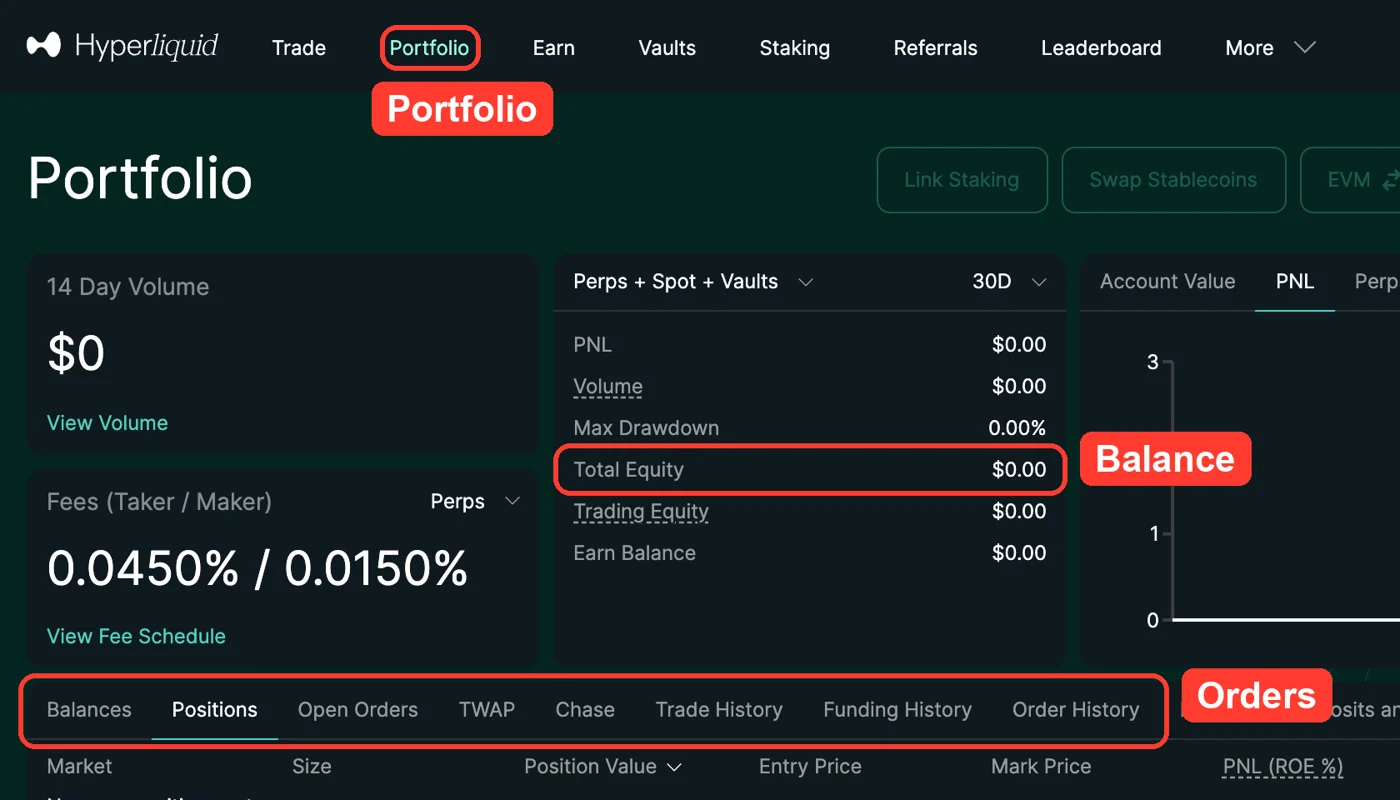The width and height of the screenshot is (1400, 800).
Task: Click the Total Equity label
Action: click(628, 470)
